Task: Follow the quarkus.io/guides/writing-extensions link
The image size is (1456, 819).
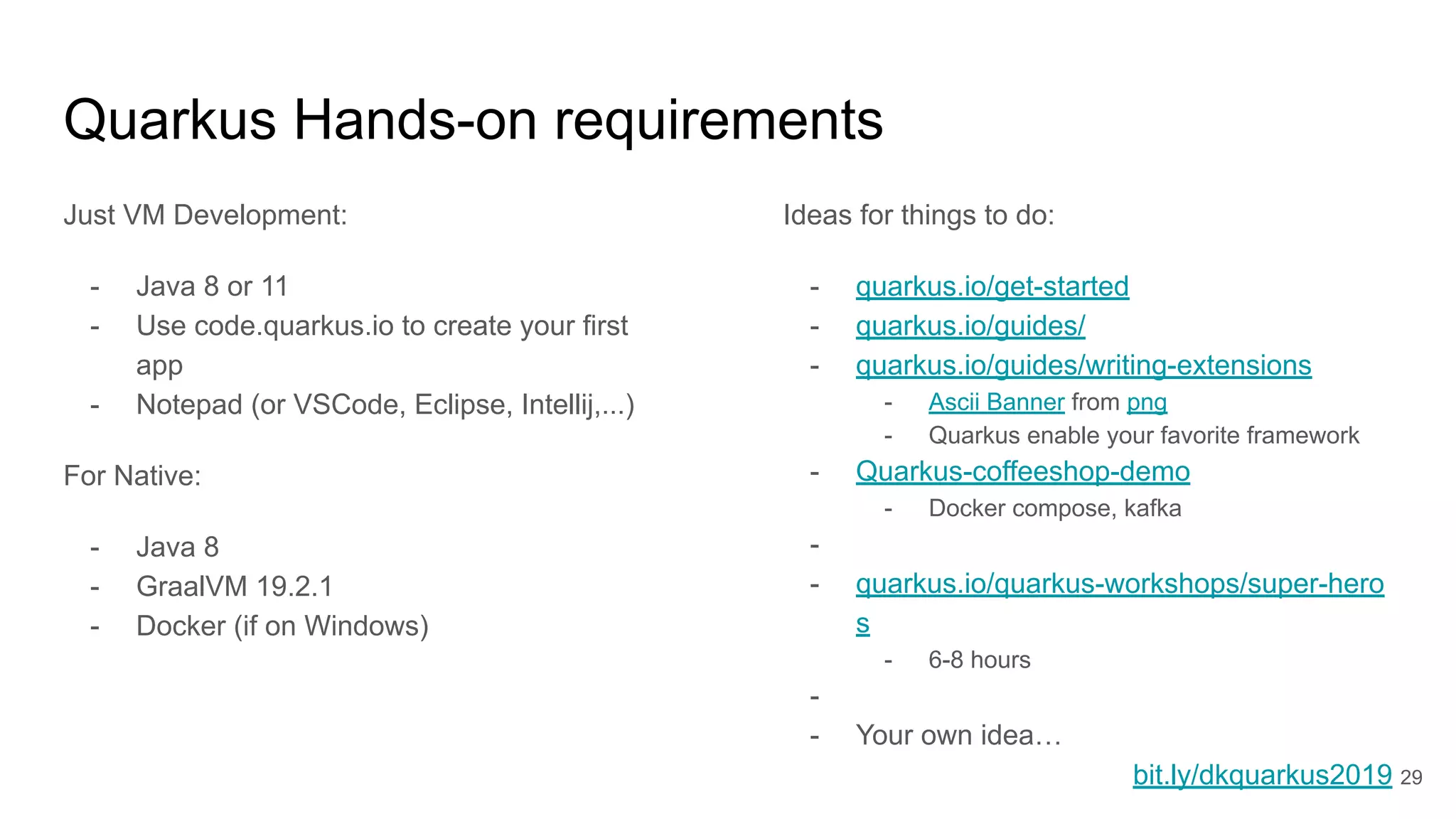Action: [1083, 365]
